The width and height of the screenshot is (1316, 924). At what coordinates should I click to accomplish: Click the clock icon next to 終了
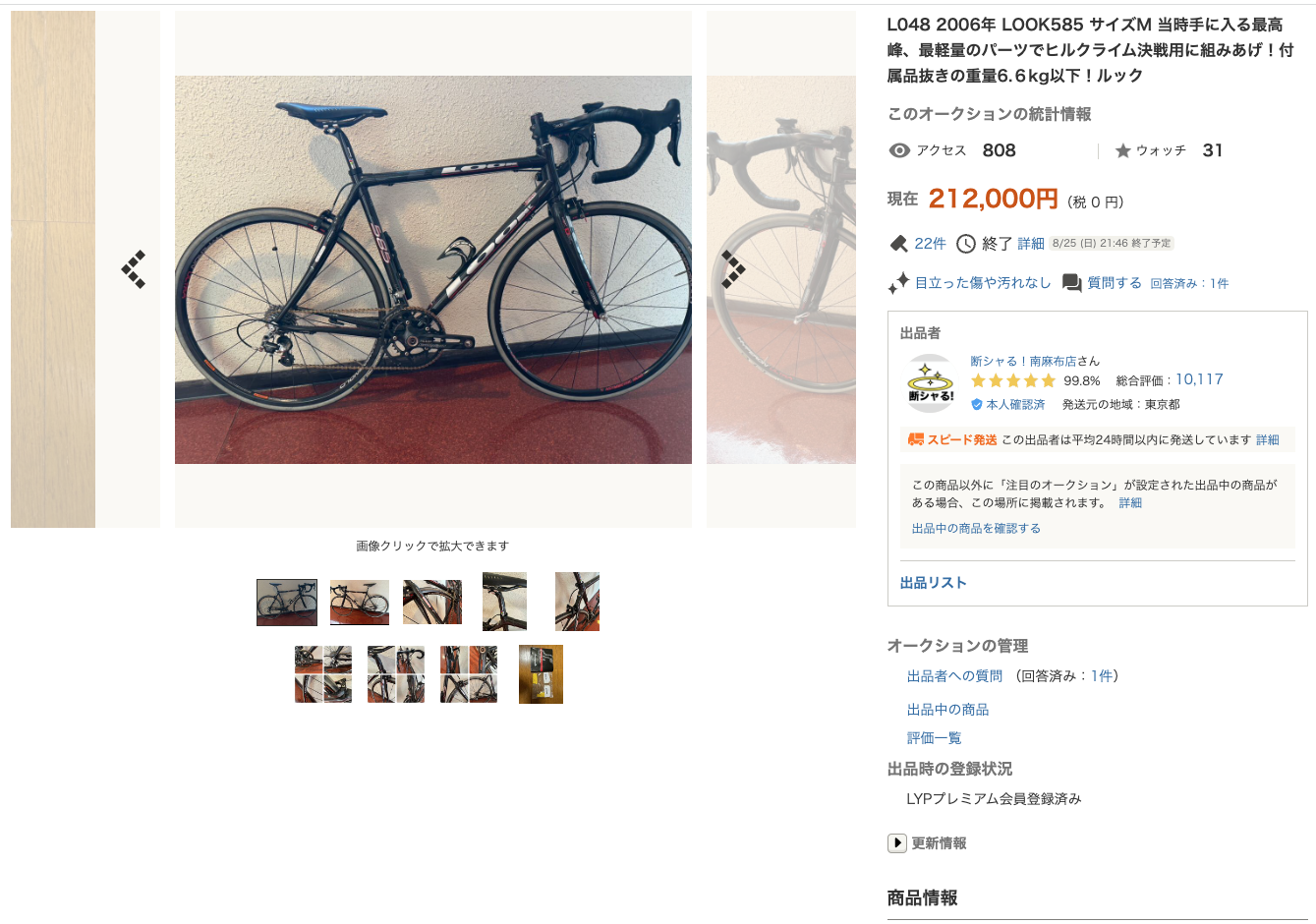click(x=966, y=244)
